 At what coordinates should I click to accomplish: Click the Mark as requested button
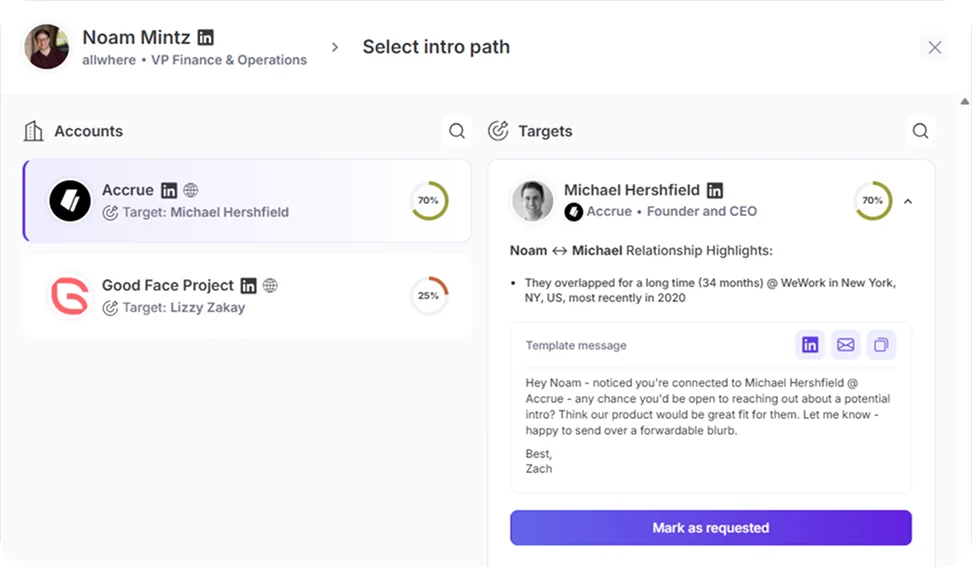pyautogui.click(x=710, y=527)
